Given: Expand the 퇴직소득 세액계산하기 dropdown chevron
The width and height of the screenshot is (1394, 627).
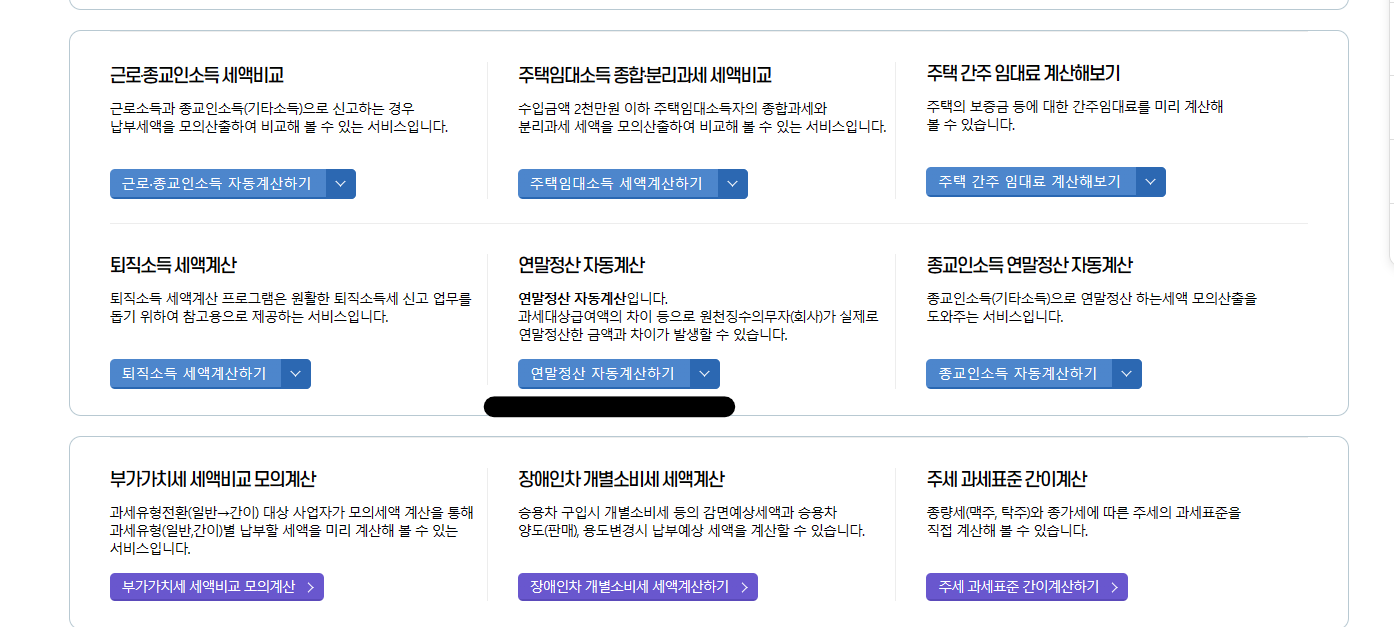Looking at the screenshot, I should pos(296,373).
